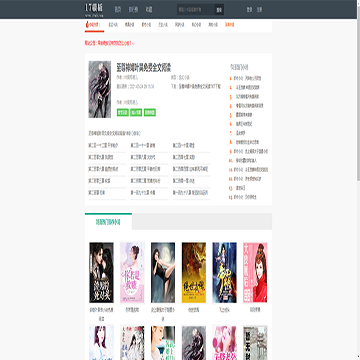The width and height of the screenshot is (360, 360).
Task: Open chapter link 第二百一十章
Action: 184,146
